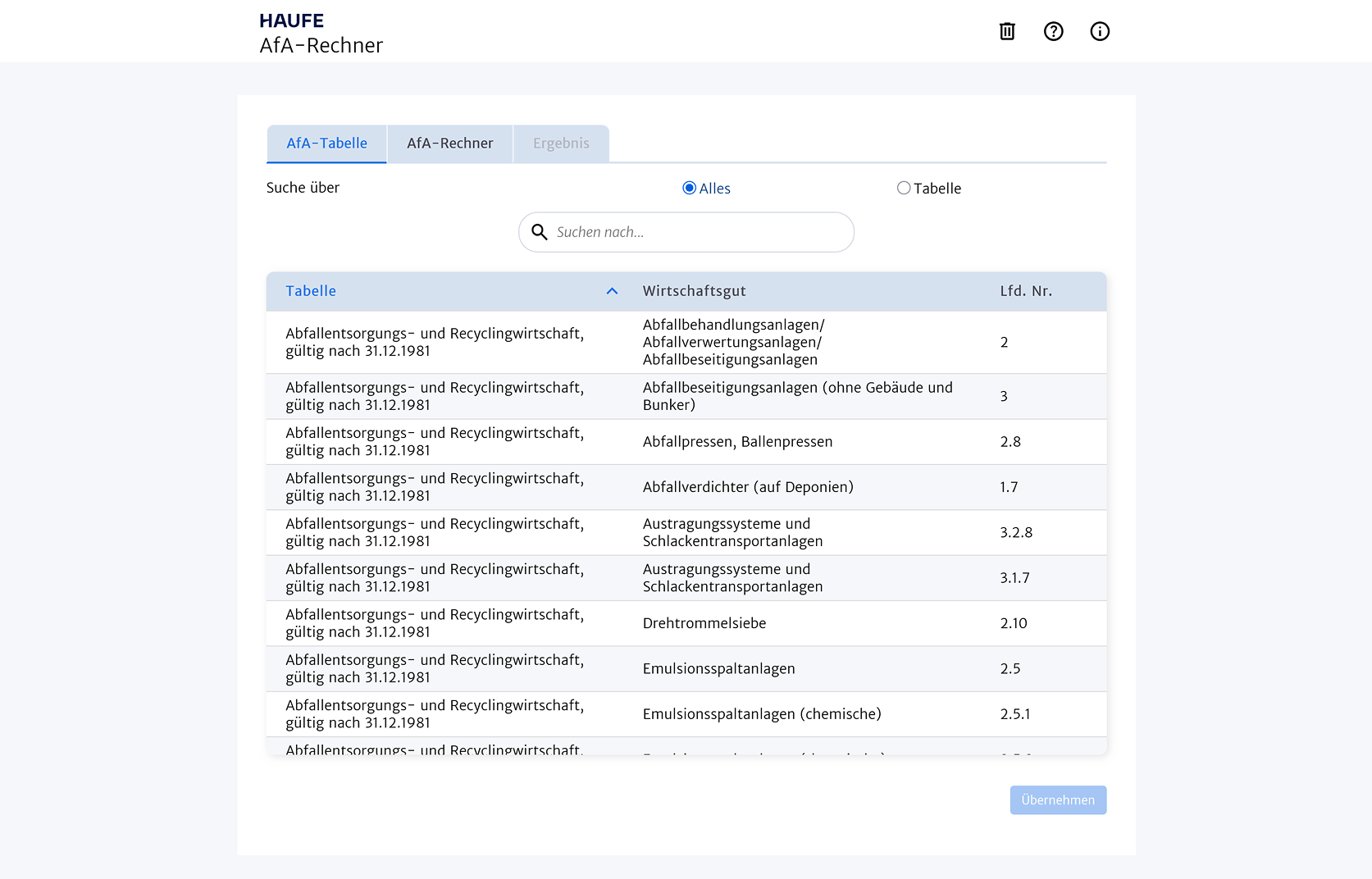Image resolution: width=1372 pixels, height=879 pixels.
Task: Switch to the AfA-Tabelle tab
Action: (x=326, y=143)
